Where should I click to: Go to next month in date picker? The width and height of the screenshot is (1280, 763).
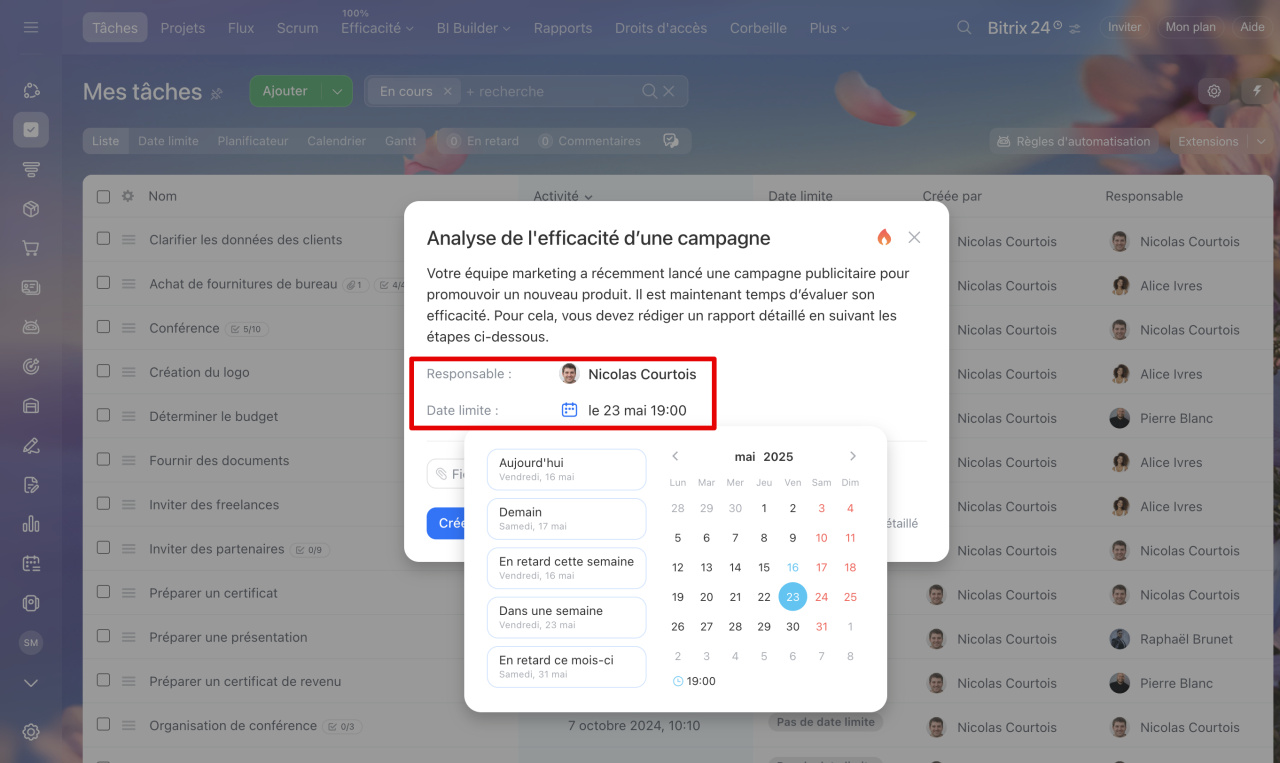(x=853, y=456)
